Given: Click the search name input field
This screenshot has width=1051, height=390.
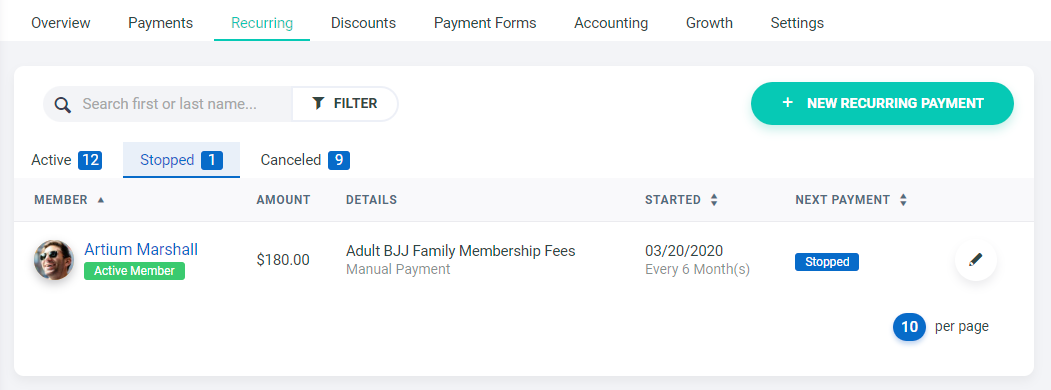Looking at the screenshot, I should click(169, 104).
